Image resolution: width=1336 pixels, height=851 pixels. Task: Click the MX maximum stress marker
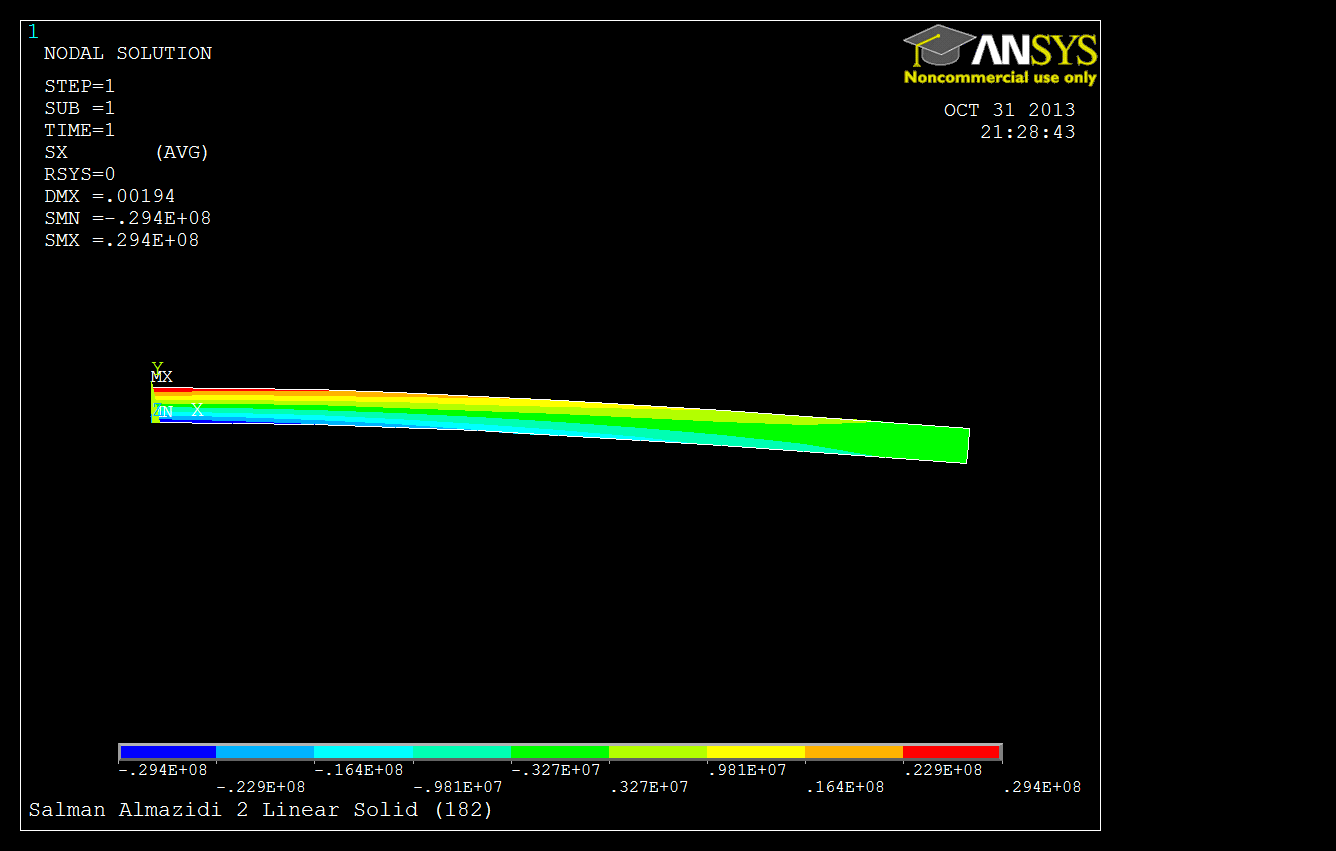[x=161, y=377]
